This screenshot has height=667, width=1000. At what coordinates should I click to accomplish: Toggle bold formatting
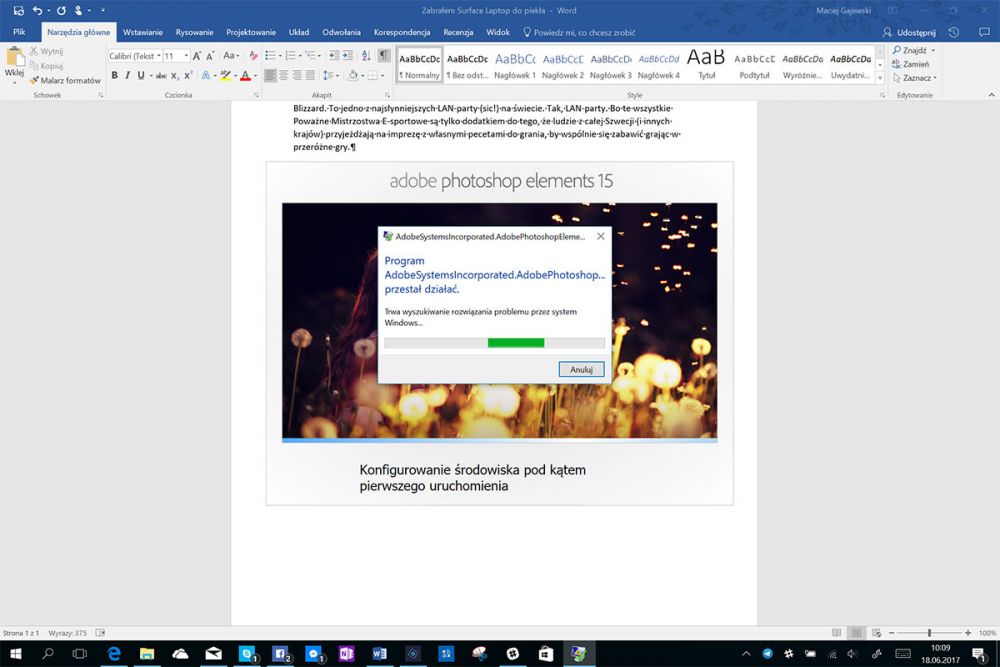point(114,75)
